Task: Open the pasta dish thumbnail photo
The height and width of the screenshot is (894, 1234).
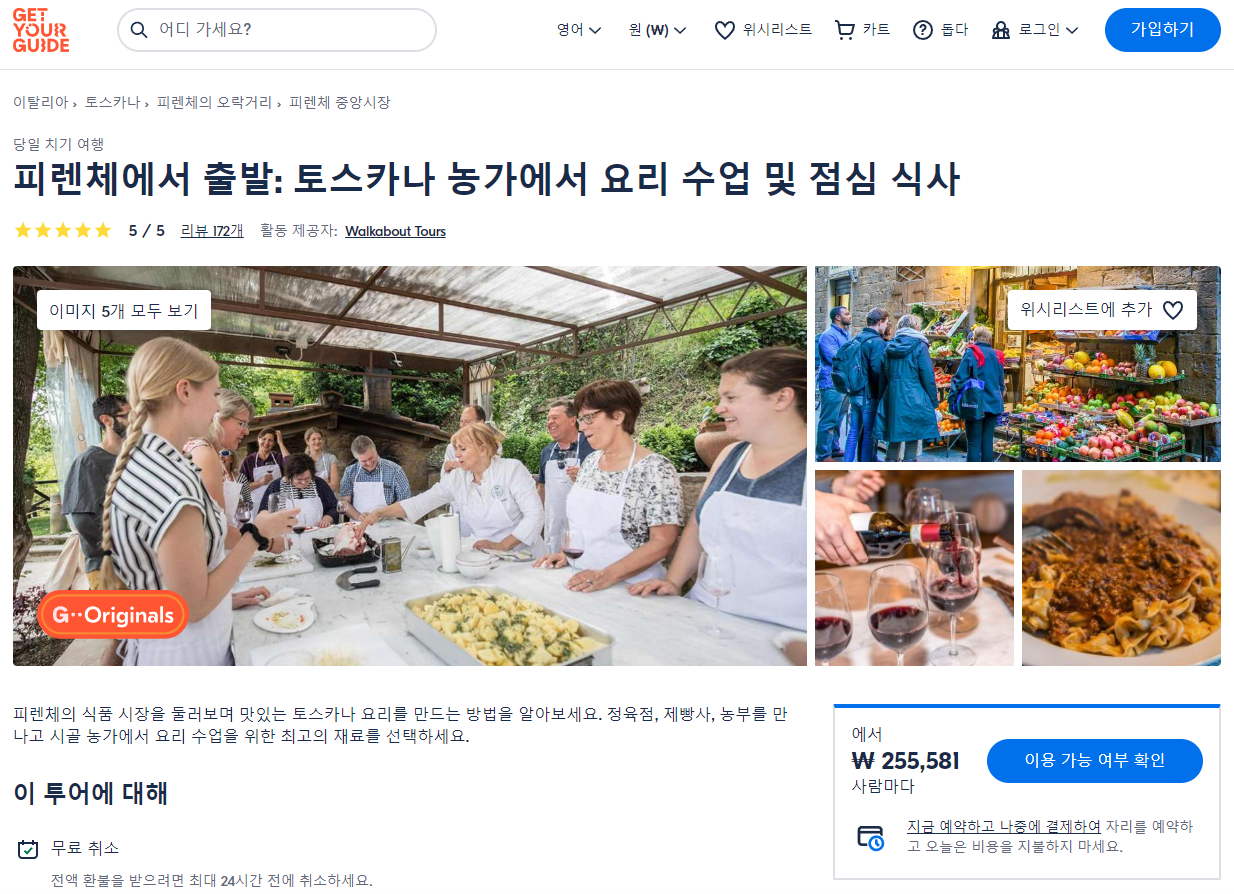Action: point(1121,568)
